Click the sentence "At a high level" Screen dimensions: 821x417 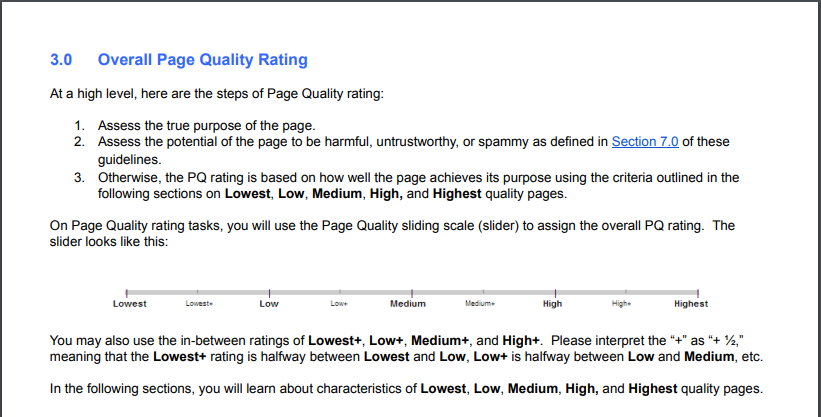[216, 94]
